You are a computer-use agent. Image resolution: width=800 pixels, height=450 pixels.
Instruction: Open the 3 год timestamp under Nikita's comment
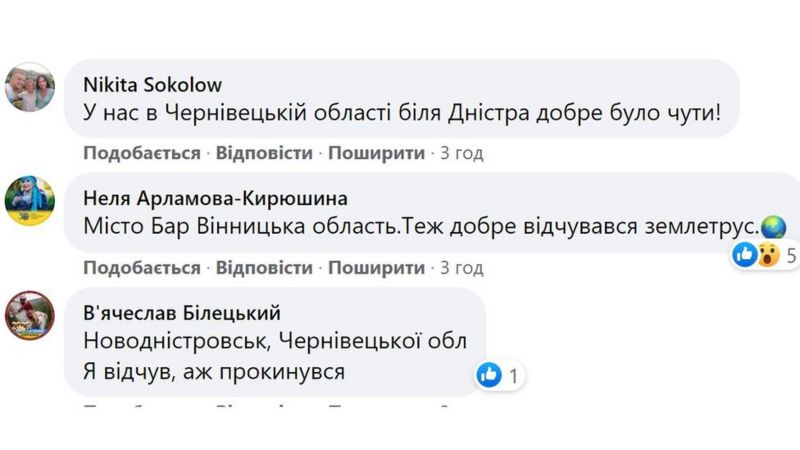tap(462, 154)
